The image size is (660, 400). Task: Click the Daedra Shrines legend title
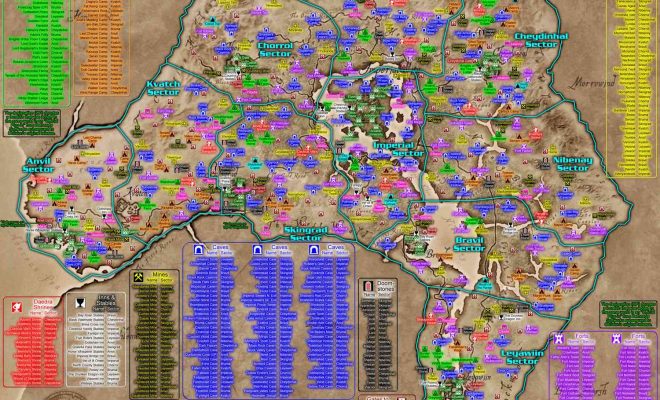coord(41,304)
